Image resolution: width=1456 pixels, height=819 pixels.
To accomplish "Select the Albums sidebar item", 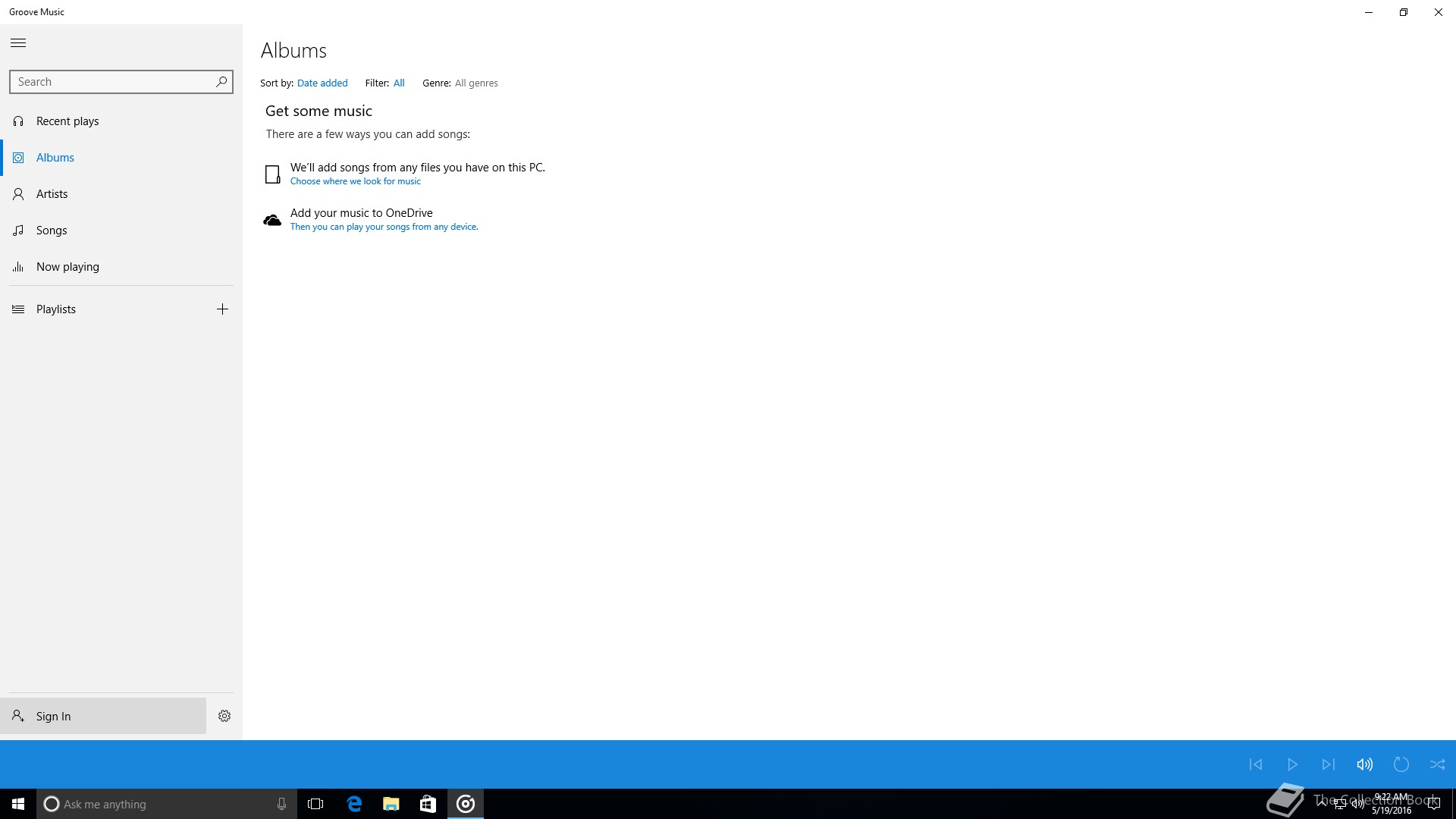I will click(x=121, y=158).
